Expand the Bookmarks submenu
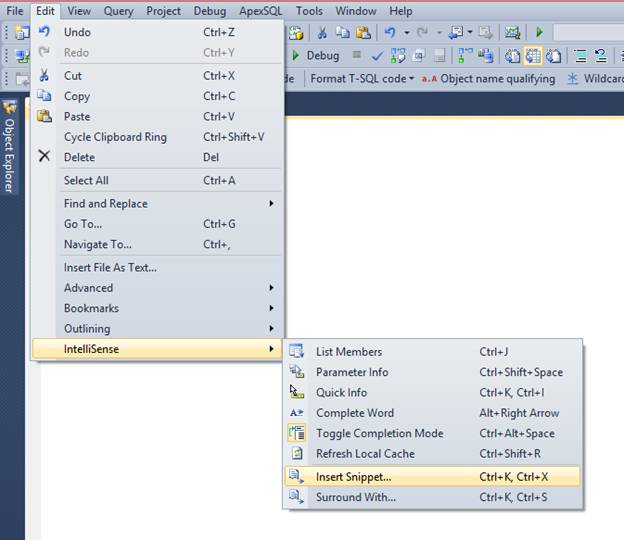This screenshot has width=624, height=540. tap(158, 308)
